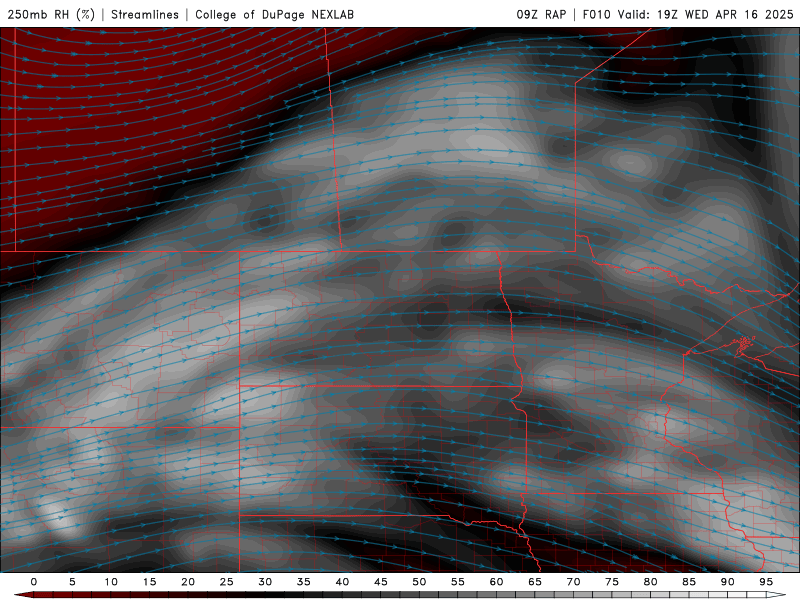Image resolution: width=800 pixels, height=600 pixels.
Task: Click the "College of DuPage NEXLAB" text
Action: 274,14
